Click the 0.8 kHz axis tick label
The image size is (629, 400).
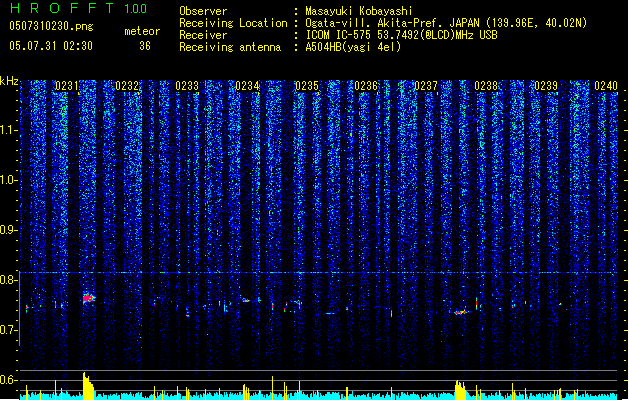[8, 280]
